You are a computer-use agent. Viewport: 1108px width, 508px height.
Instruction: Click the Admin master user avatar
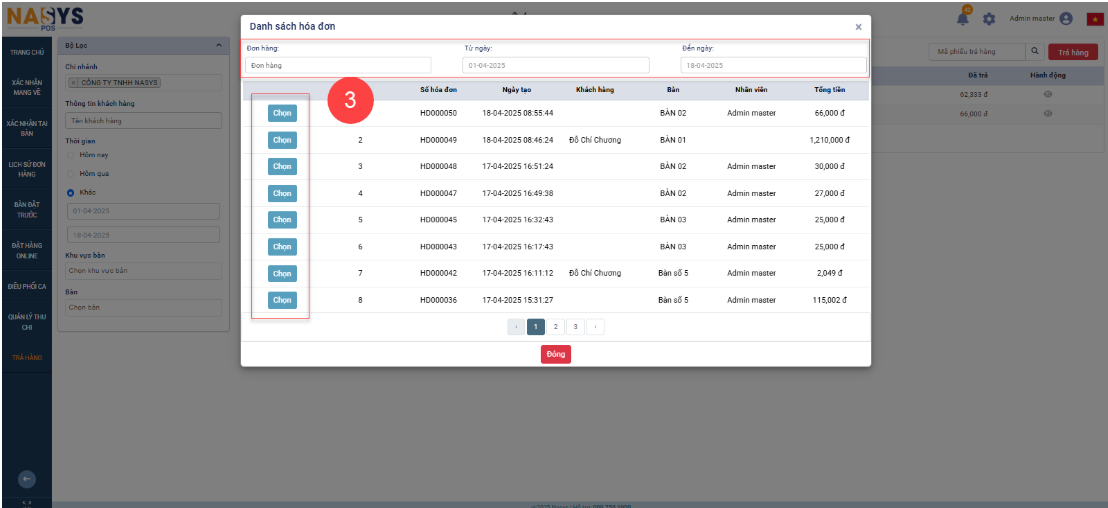(x=1066, y=19)
